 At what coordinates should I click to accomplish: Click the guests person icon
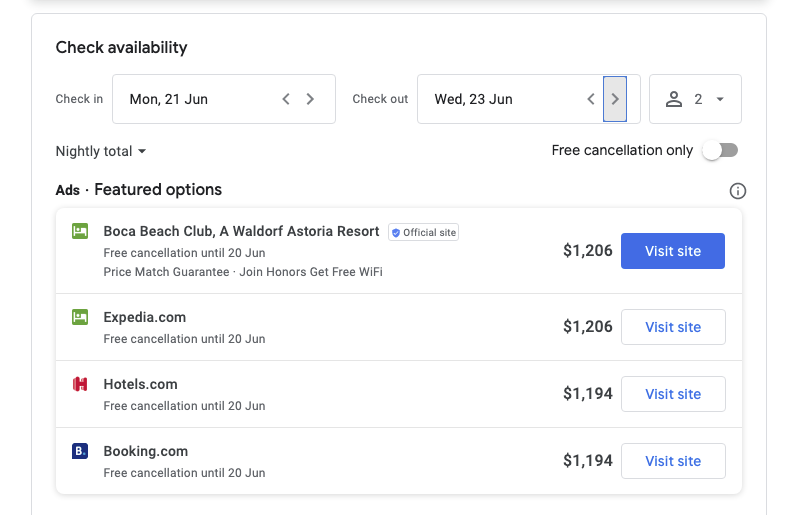674,99
